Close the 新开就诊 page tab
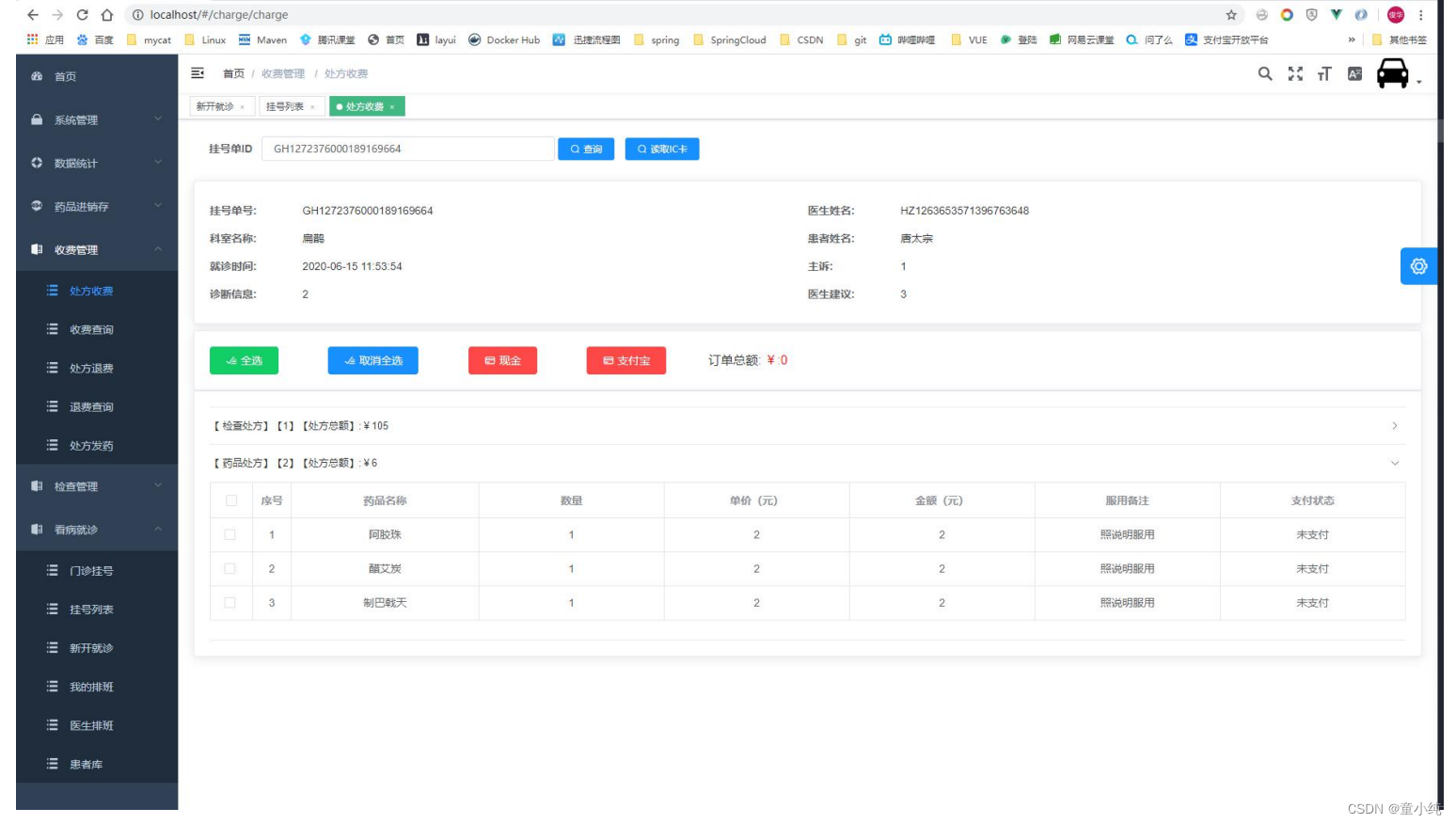The image size is (1456, 824). click(x=242, y=107)
